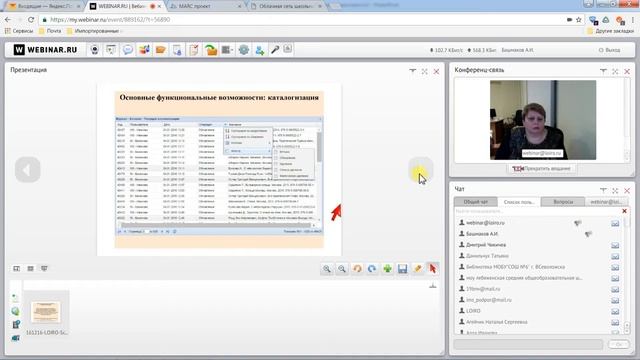
Task: Zoom in on the presentation slide
Action: (x=327, y=269)
